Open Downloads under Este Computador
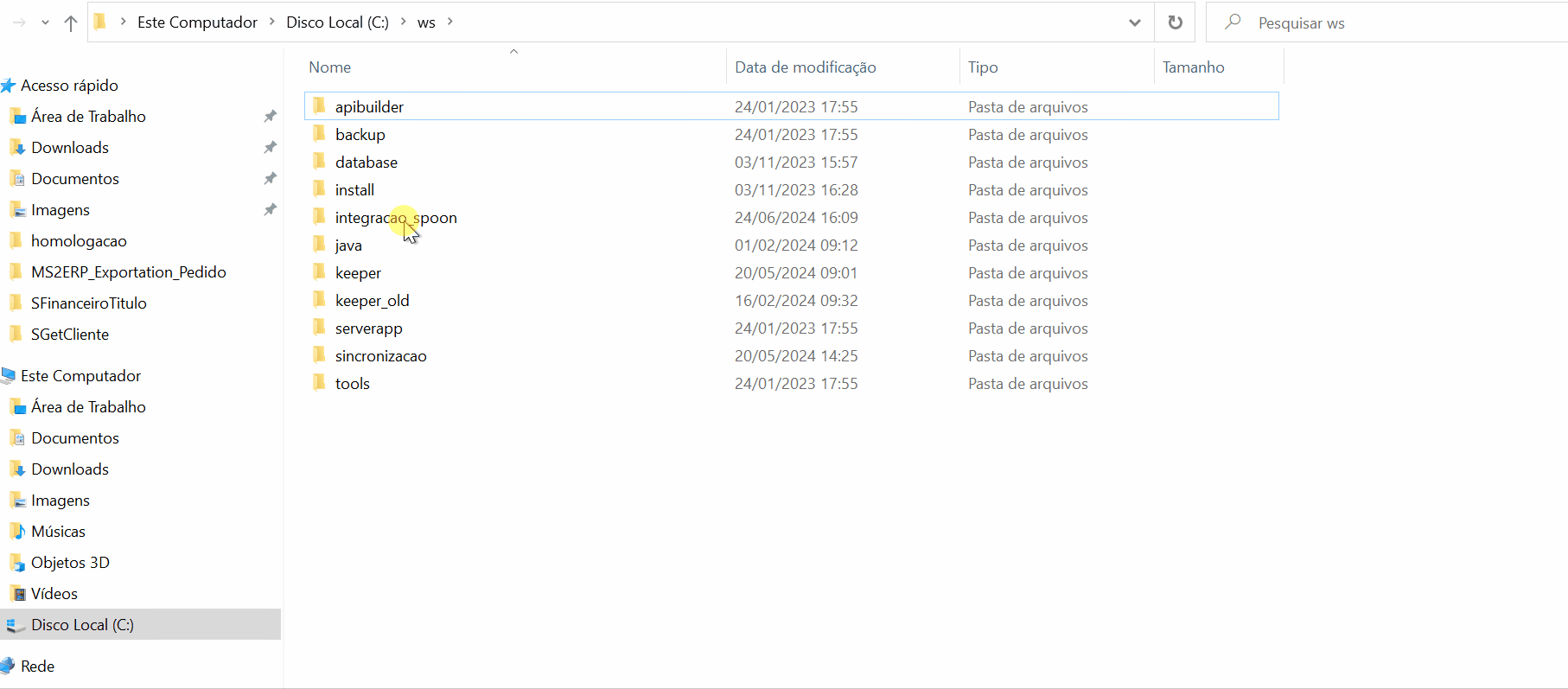The height and width of the screenshot is (689, 1568). [x=70, y=469]
